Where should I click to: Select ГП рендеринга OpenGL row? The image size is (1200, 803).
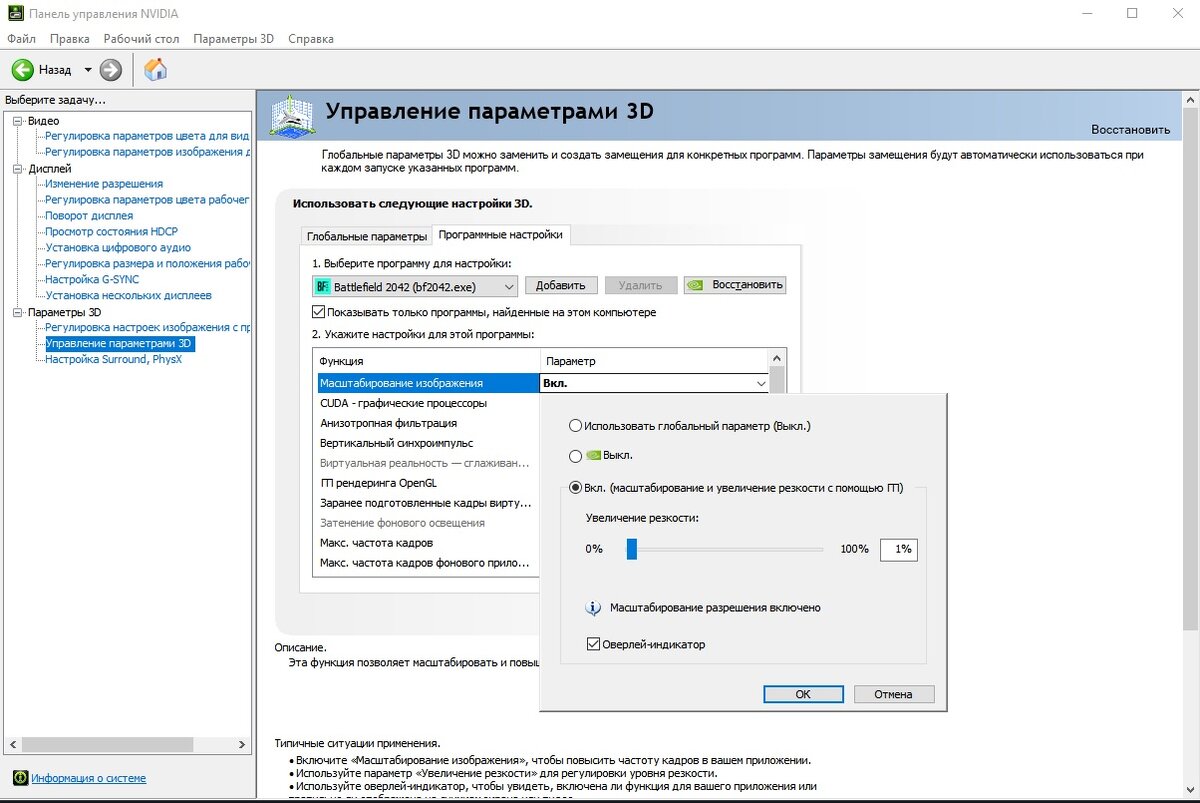point(428,483)
